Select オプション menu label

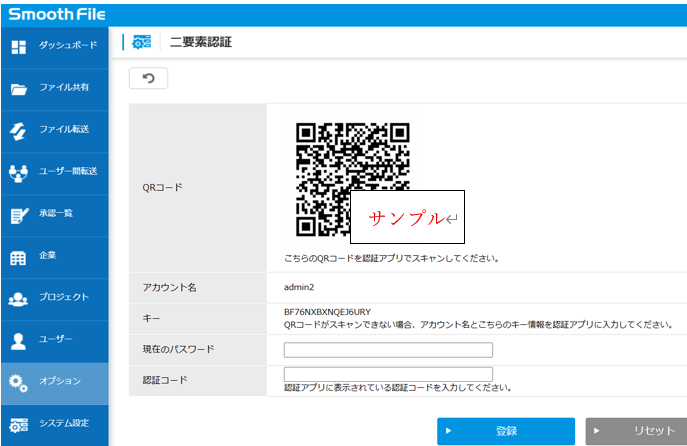click(60, 381)
